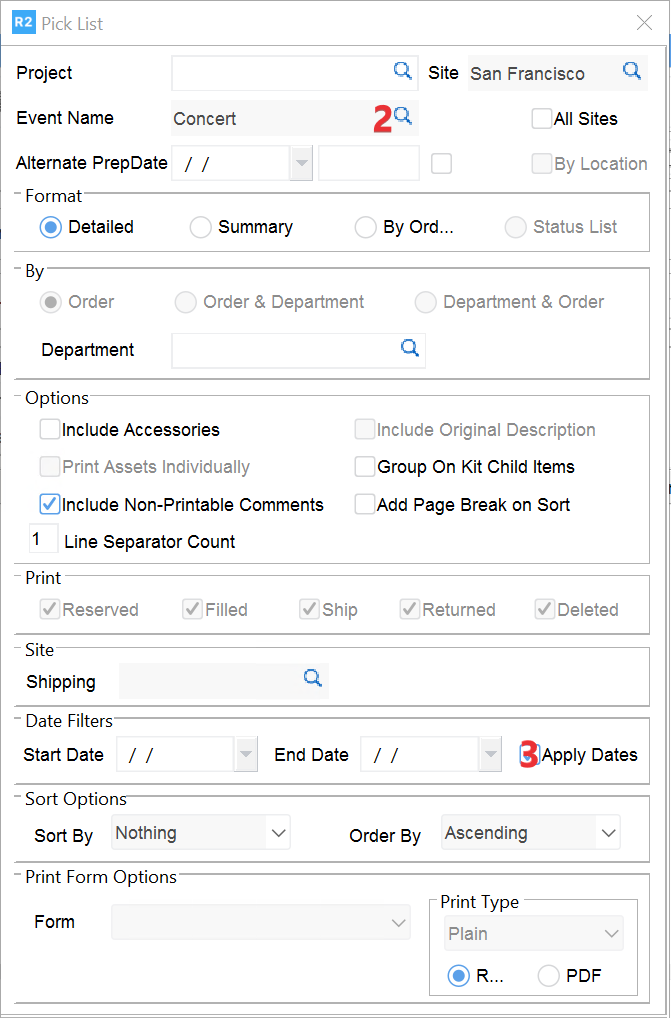Click the Shipping site search icon

[313, 679]
